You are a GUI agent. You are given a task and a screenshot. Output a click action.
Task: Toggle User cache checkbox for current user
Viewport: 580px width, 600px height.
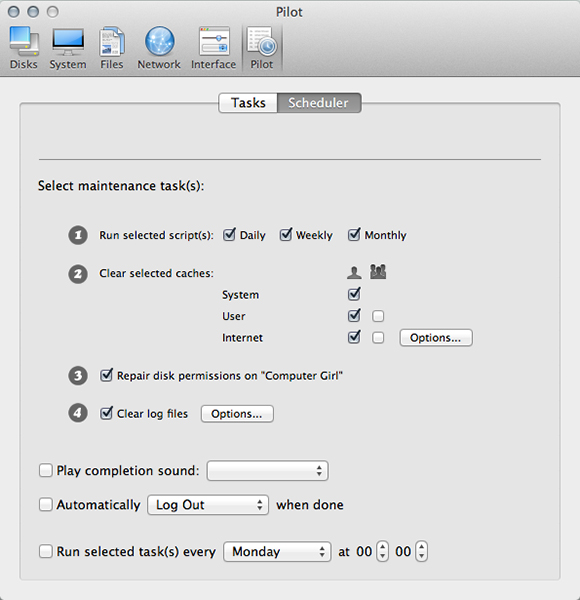(x=354, y=316)
